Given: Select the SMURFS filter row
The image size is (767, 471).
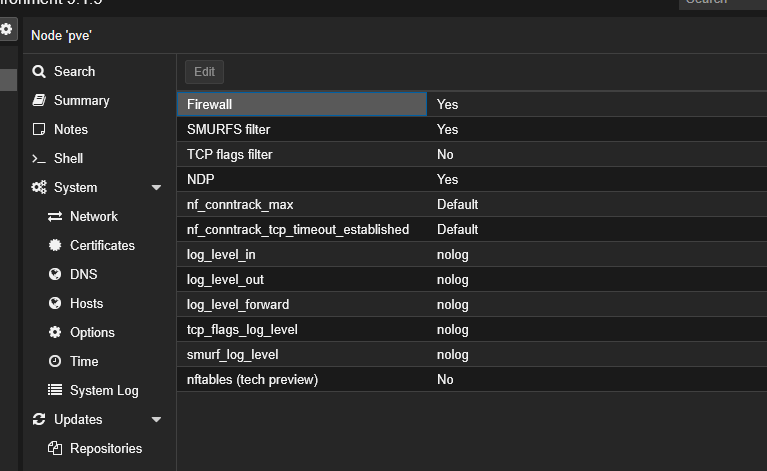Looking at the screenshot, I should click(472, 129).
